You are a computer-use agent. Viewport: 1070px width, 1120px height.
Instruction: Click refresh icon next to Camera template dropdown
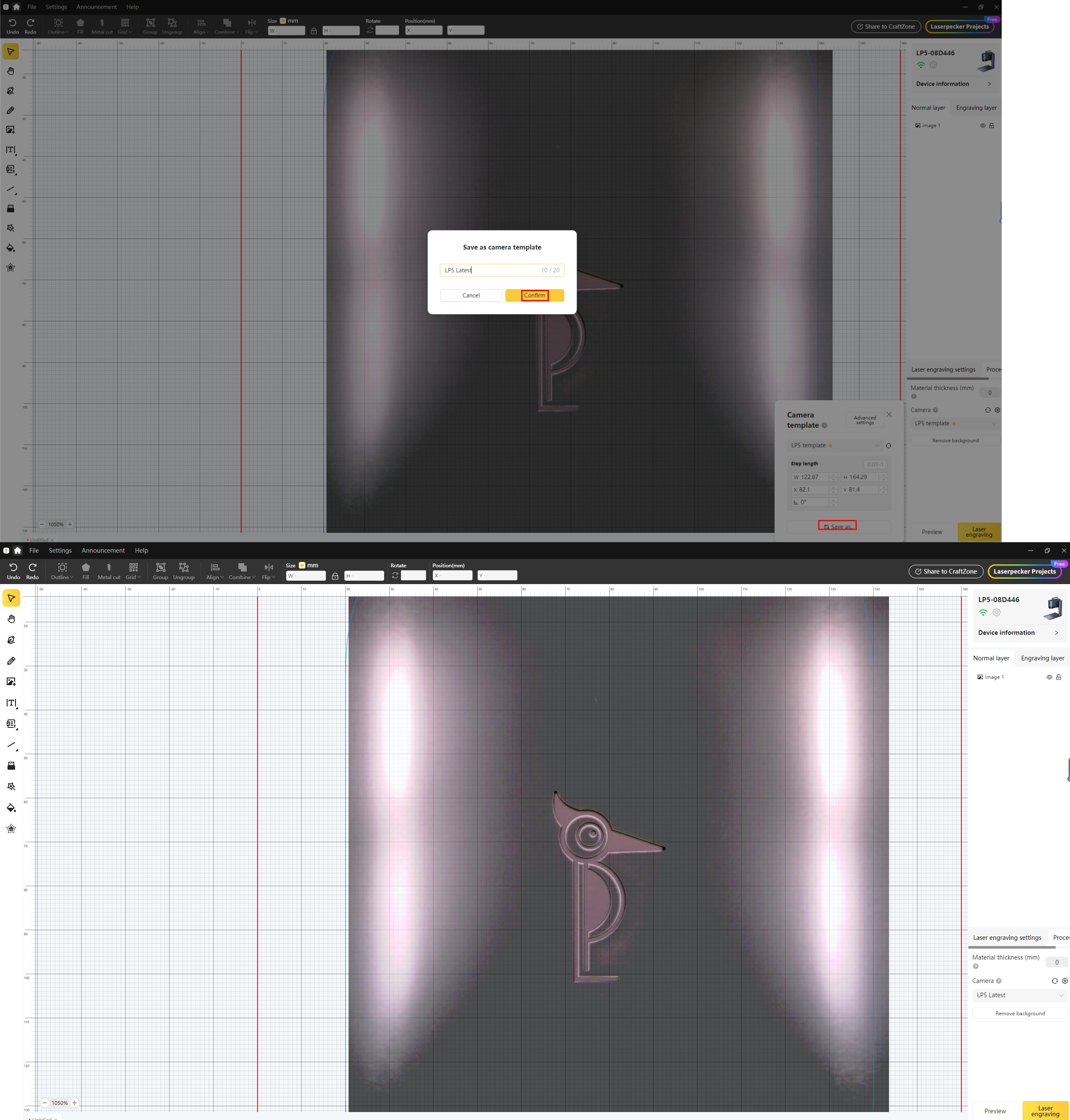(888, 445)
